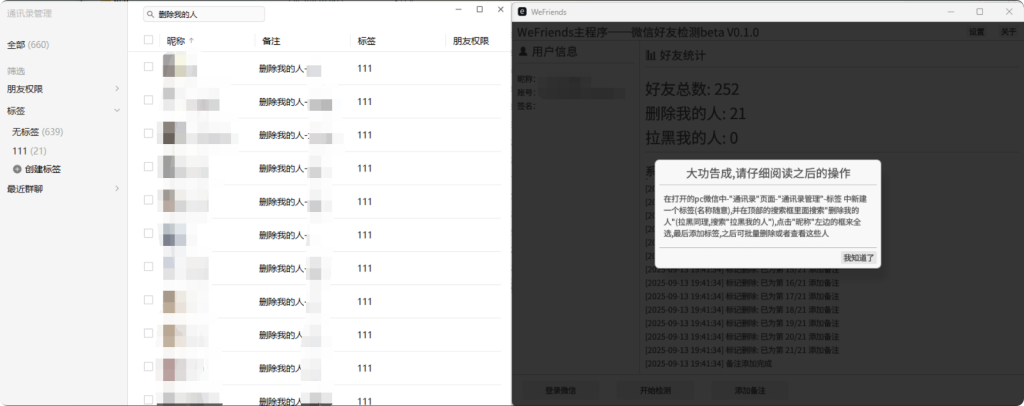Tick the select-all checkbox beside 昵称

point(149,41)
